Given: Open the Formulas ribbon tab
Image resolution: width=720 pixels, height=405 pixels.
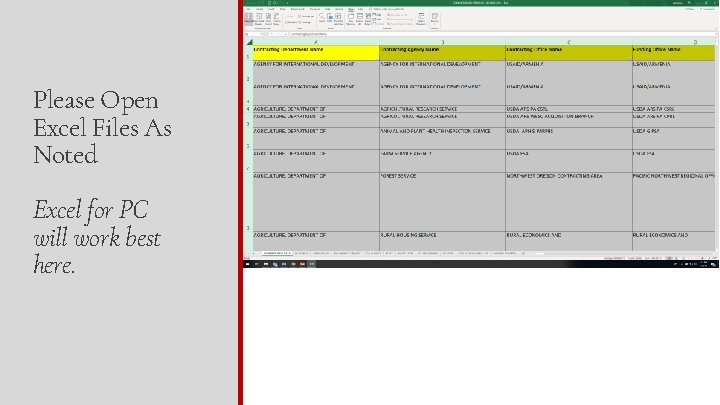Looking at the screenshot, I should coord(315,9).
